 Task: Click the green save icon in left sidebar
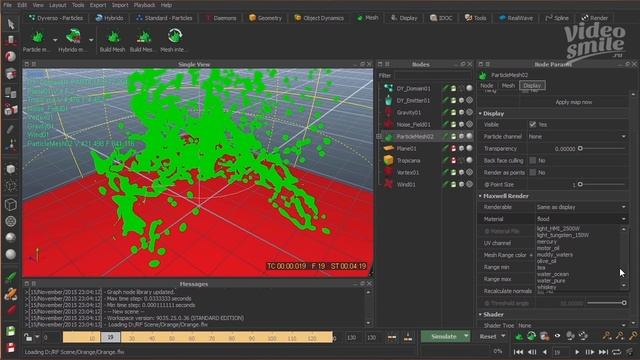(x=11, y=331)
